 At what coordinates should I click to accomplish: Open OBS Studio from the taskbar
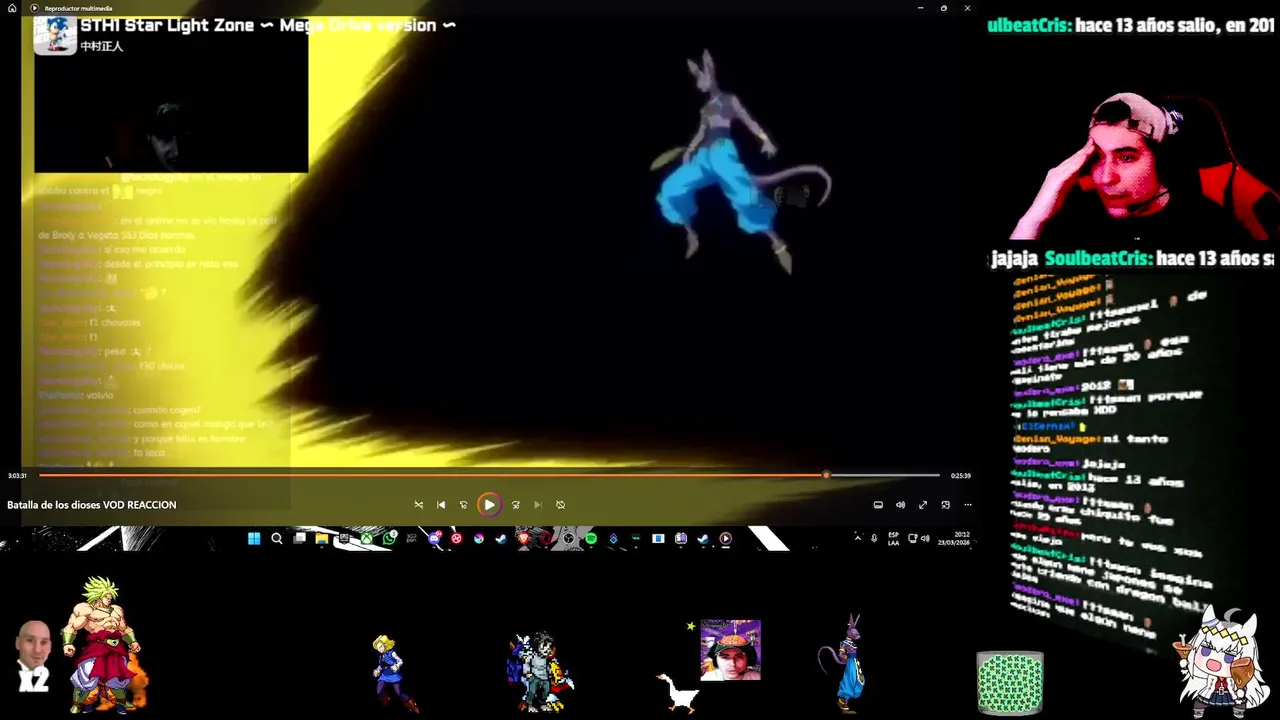coord(568,539)
